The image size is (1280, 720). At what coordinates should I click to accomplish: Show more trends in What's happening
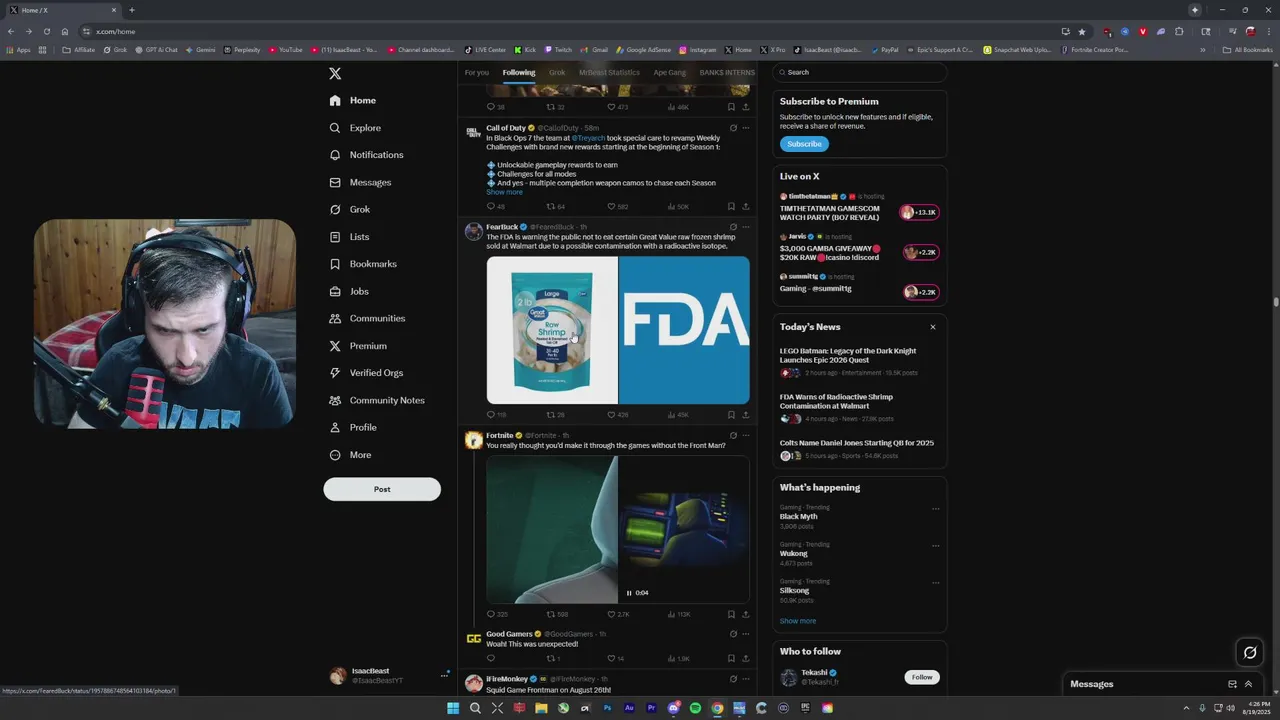798,621
